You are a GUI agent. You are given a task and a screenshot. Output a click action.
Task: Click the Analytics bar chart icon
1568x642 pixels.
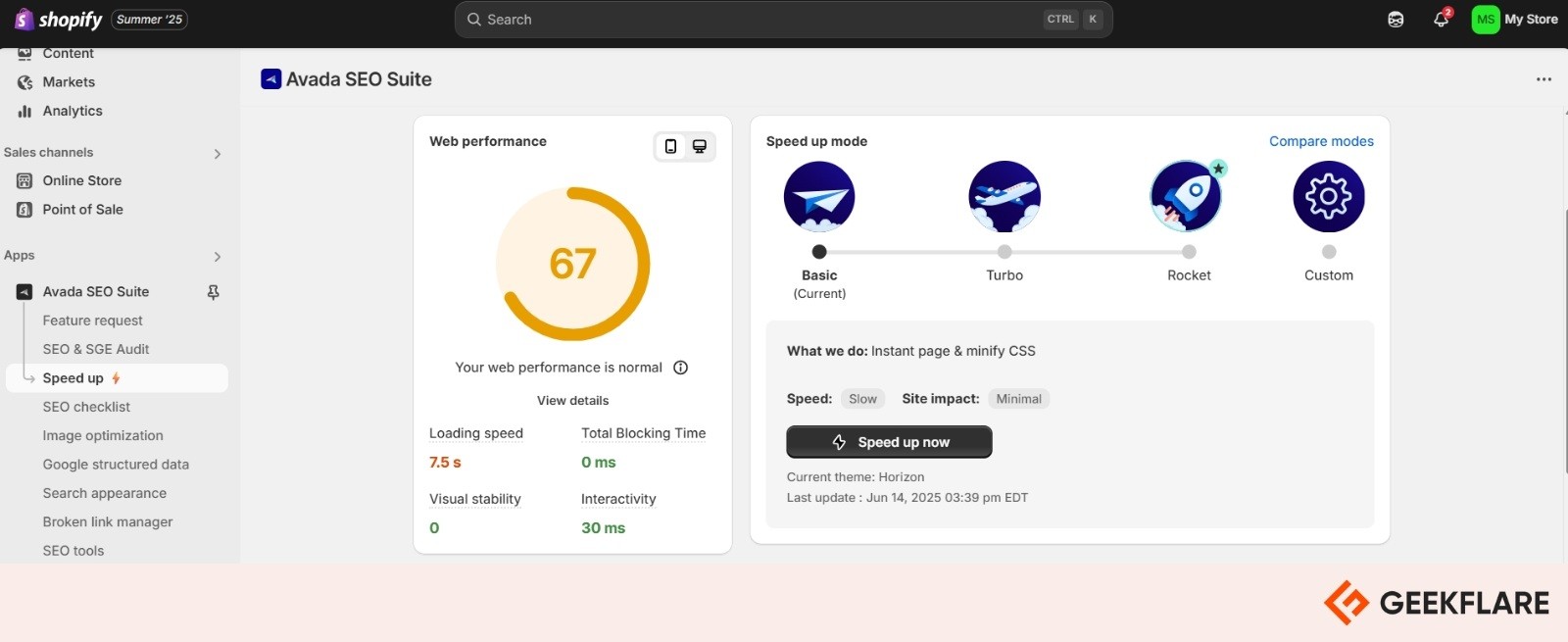pyautogui.click(x=24, y=111)
